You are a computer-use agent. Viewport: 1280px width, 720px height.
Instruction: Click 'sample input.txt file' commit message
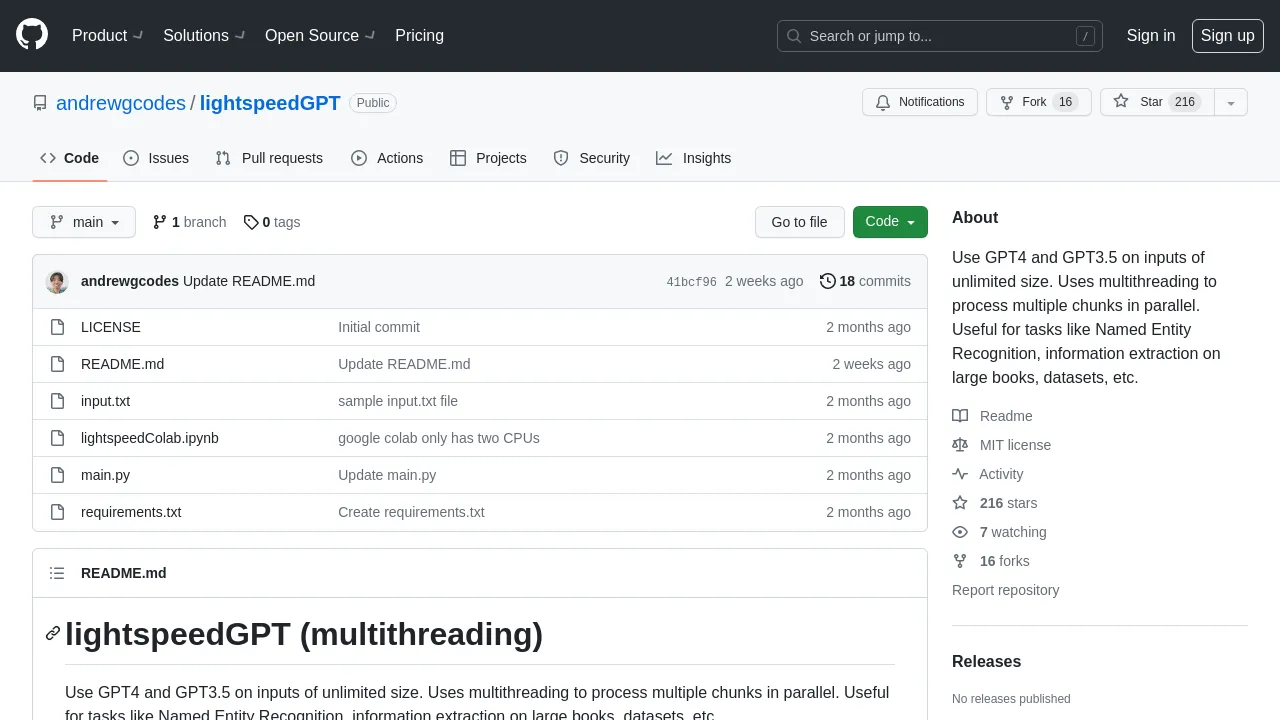tap(398, 401)
